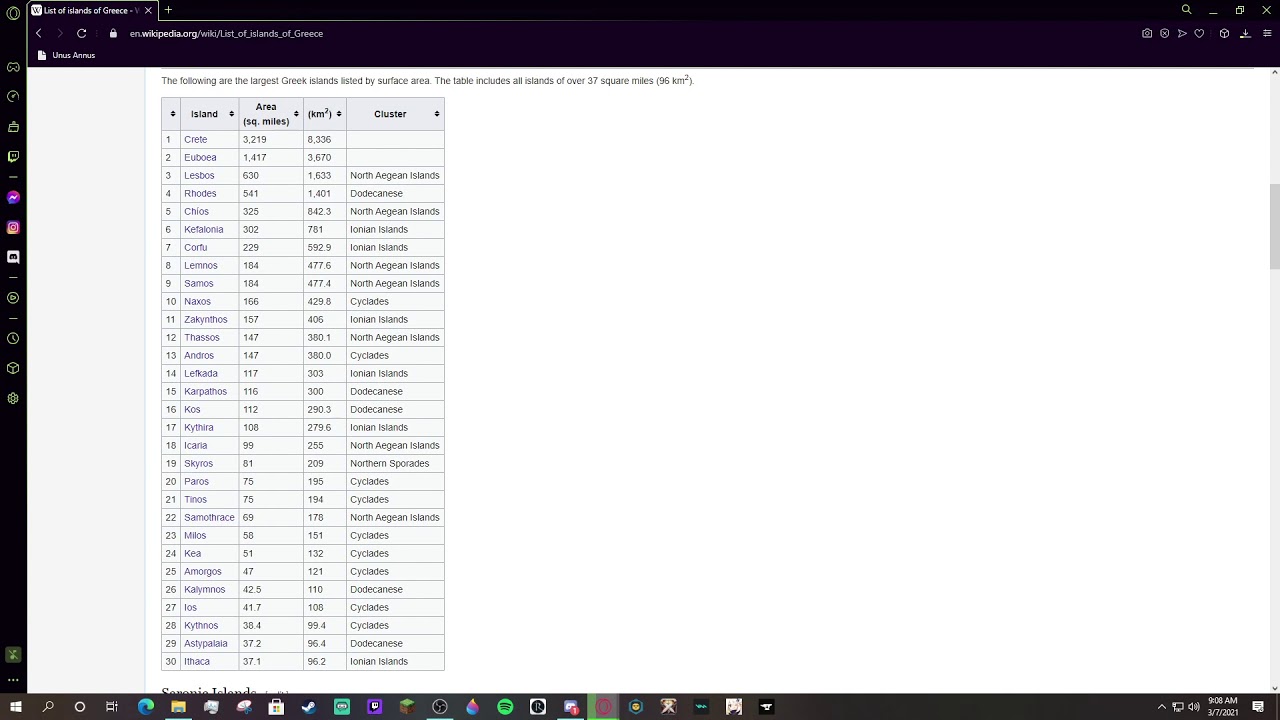Open the Player icon in sidebar
The height and width of the screenshot is (720, 1280).
(13, 298)
